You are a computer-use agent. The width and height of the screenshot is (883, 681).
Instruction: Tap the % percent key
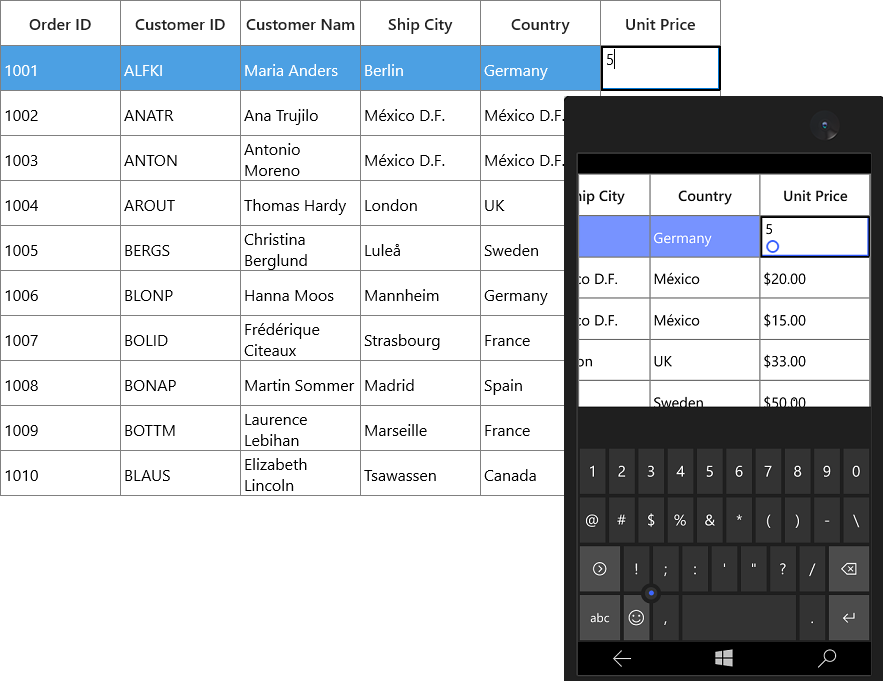(680, 520)
